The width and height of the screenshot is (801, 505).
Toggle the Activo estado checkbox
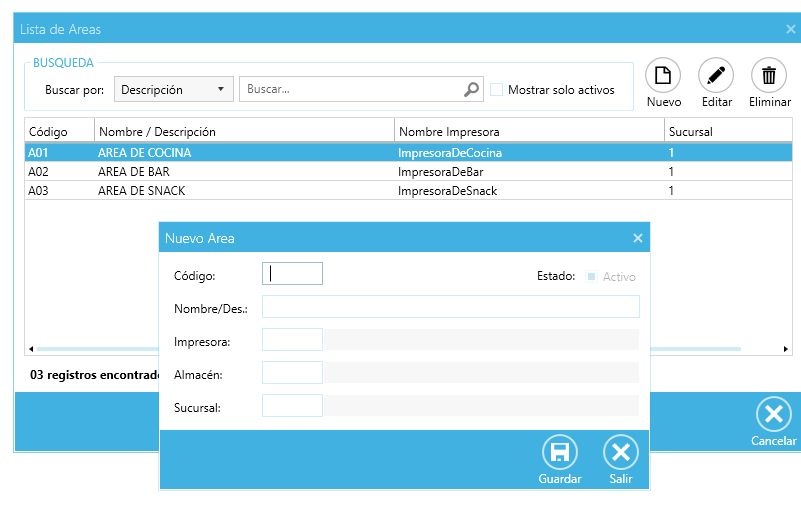(592, 277)
